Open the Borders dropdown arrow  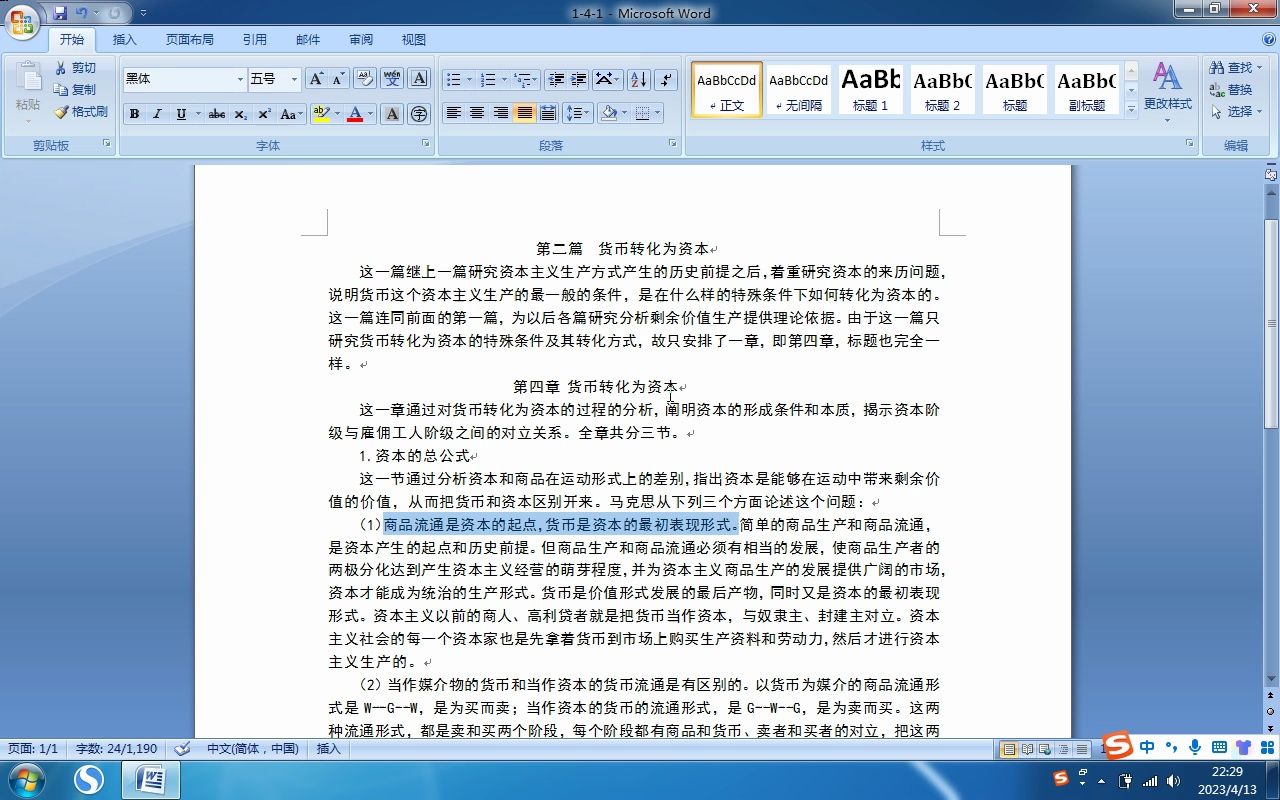657,113
